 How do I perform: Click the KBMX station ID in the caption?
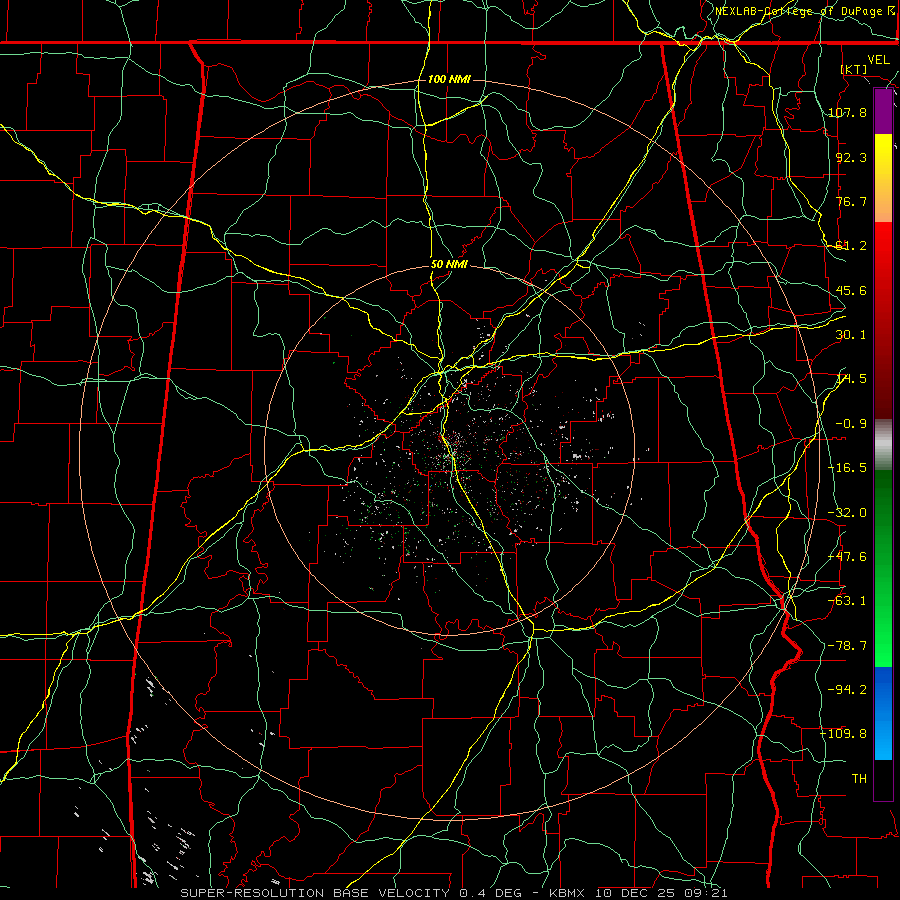tap(567, 893)
